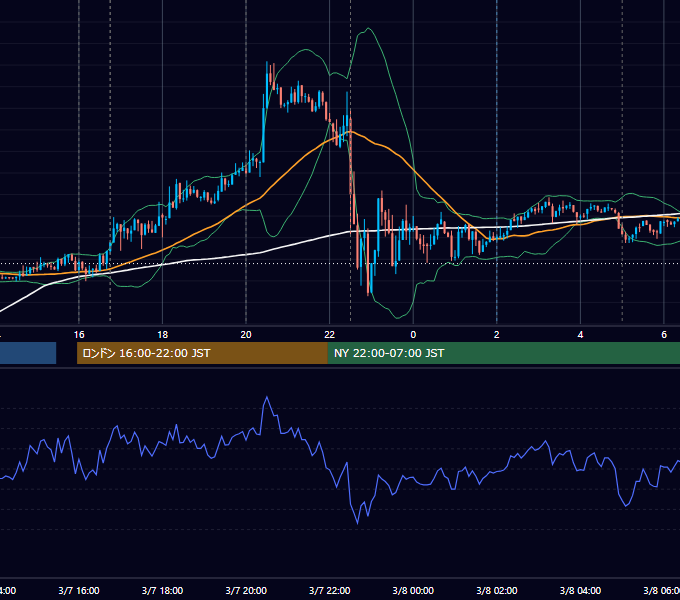The height and width of the screenshot is (600, 680).
Task: Click the 3/8 04:00 date label
Action: [x=580, y=591]
